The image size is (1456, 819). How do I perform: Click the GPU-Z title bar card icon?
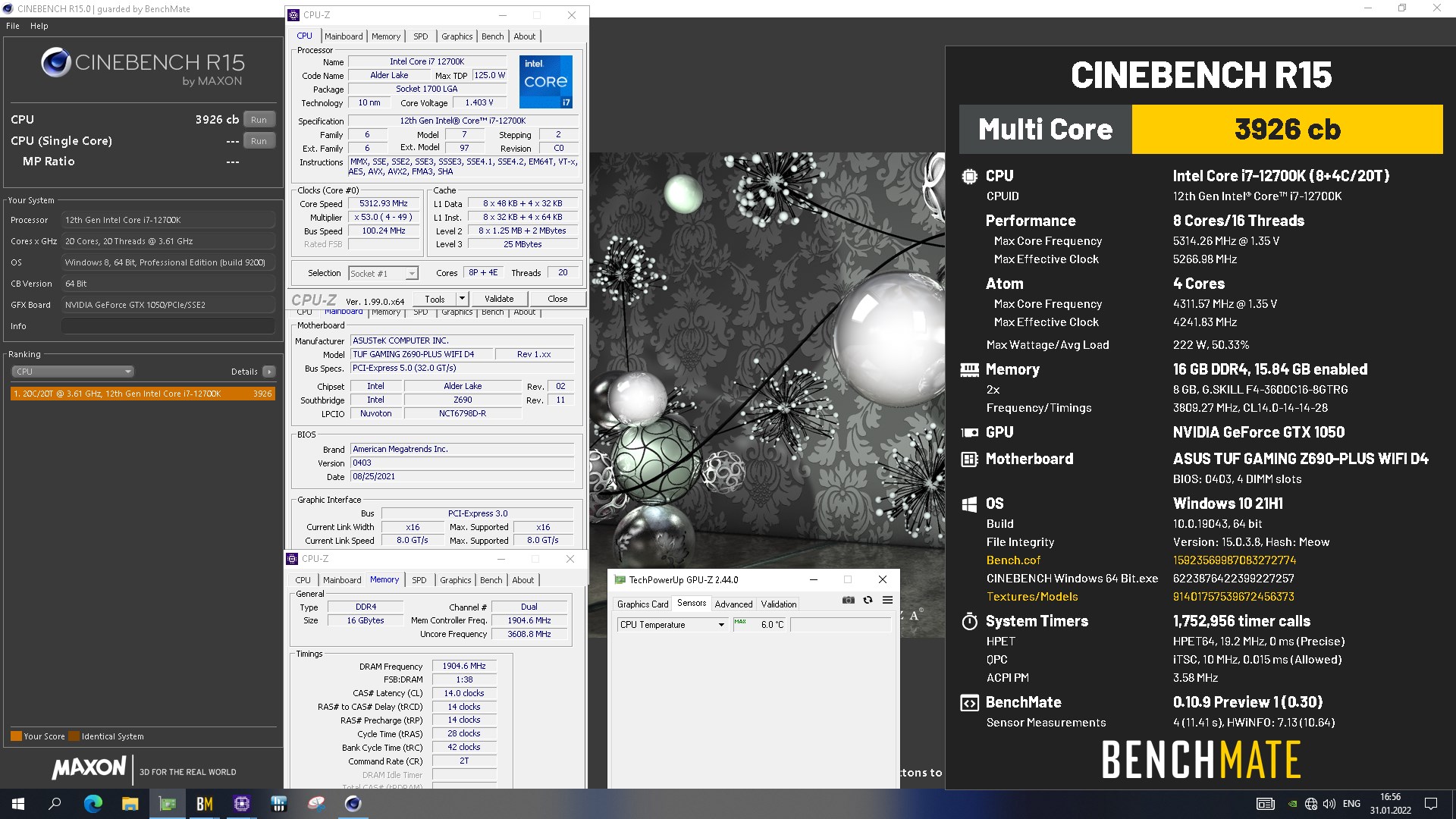pyautogui.click(x=620, y=579)
